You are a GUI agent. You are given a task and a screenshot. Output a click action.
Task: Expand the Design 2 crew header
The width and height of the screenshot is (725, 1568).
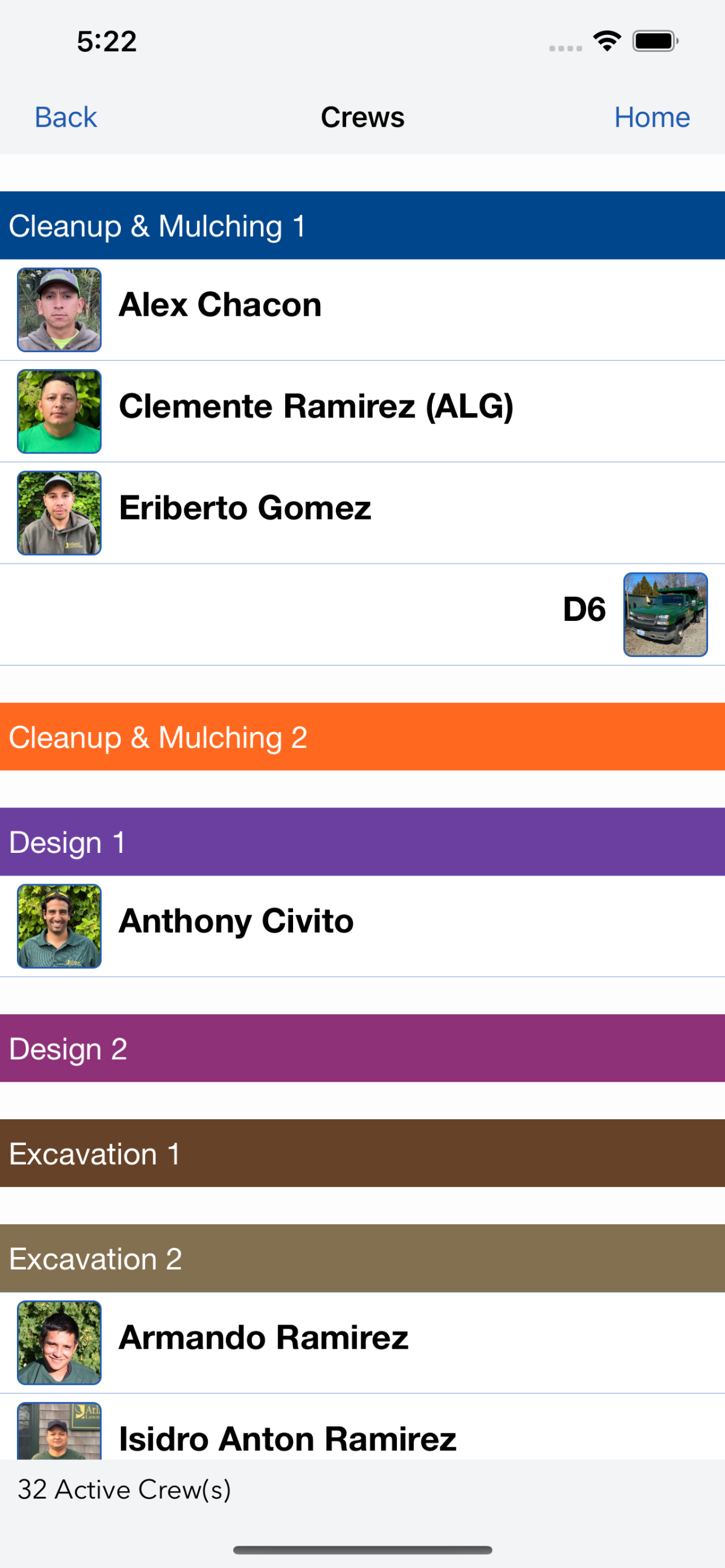(x=362, y=1048)
